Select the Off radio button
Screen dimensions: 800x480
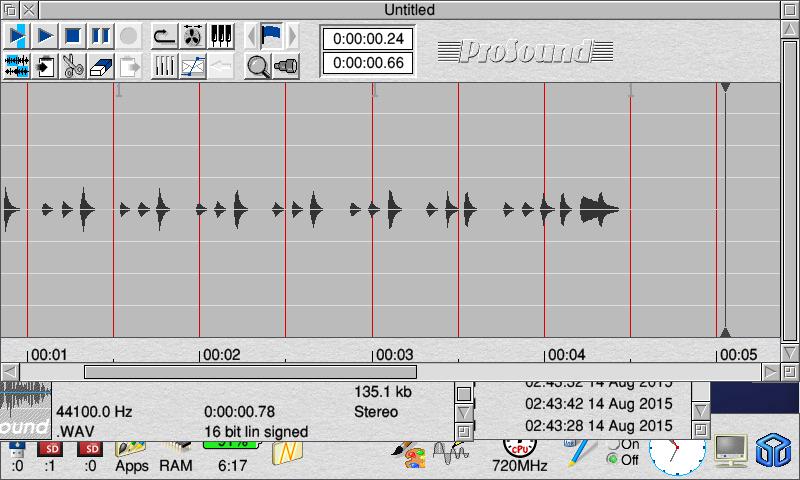click(612, 460)
